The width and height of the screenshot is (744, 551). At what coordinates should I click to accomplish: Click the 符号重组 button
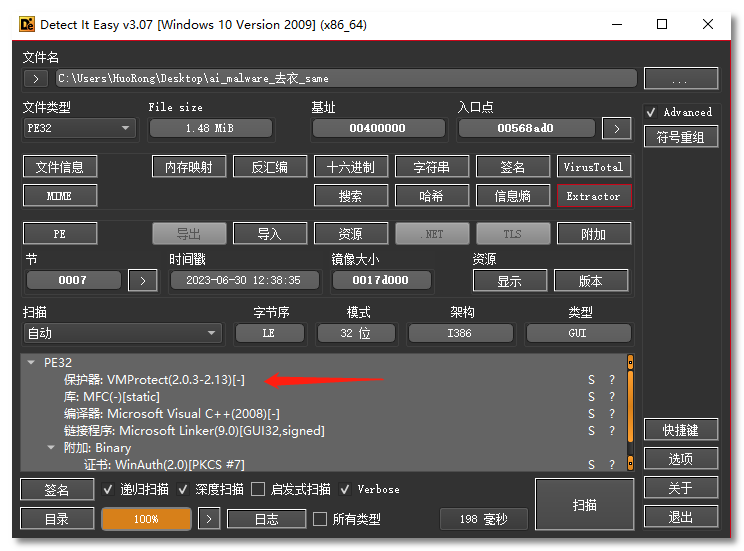[680, 137]
